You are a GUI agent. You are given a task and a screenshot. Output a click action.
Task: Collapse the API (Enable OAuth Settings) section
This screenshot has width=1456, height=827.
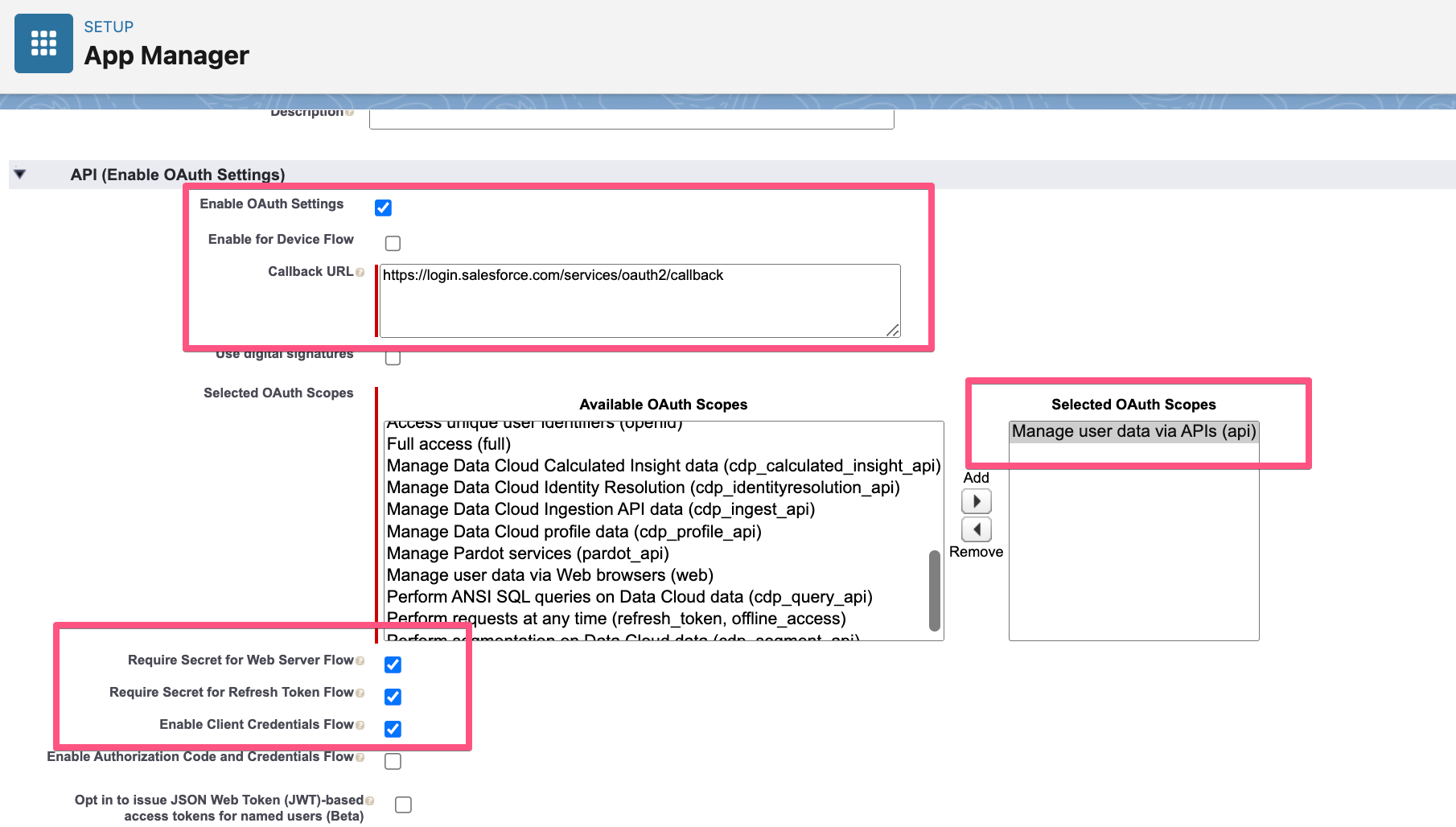[x=19, y=174]
